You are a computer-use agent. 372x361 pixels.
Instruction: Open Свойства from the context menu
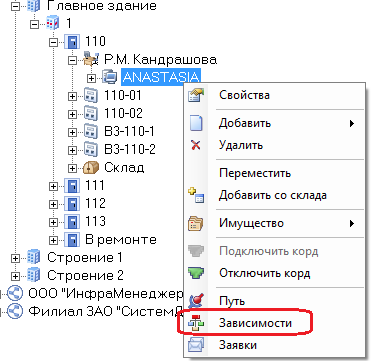pos(274,95)
